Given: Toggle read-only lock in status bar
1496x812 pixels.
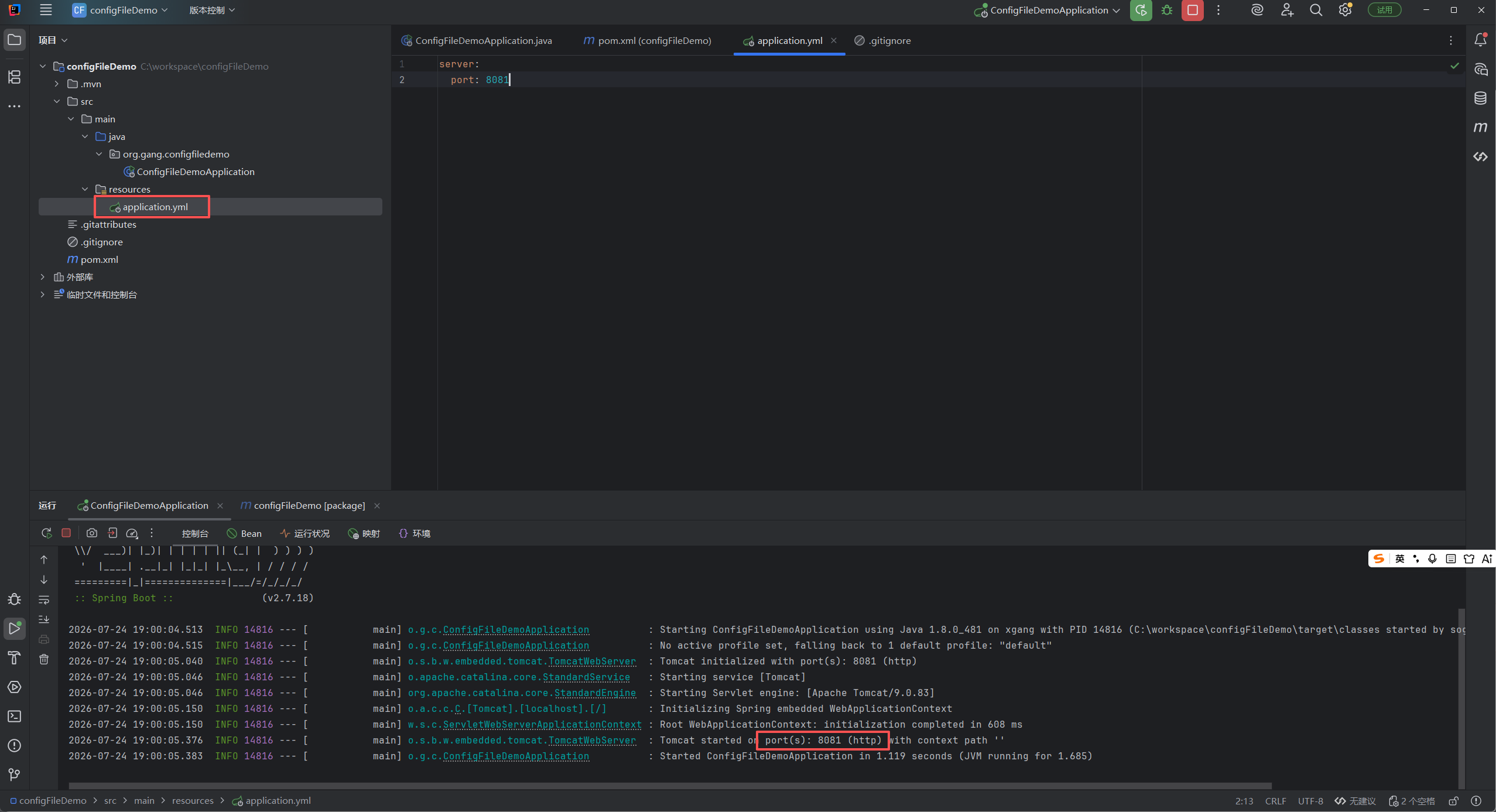Looking at the screenshot, I should pyautogui.click(x=1453, y=801).
